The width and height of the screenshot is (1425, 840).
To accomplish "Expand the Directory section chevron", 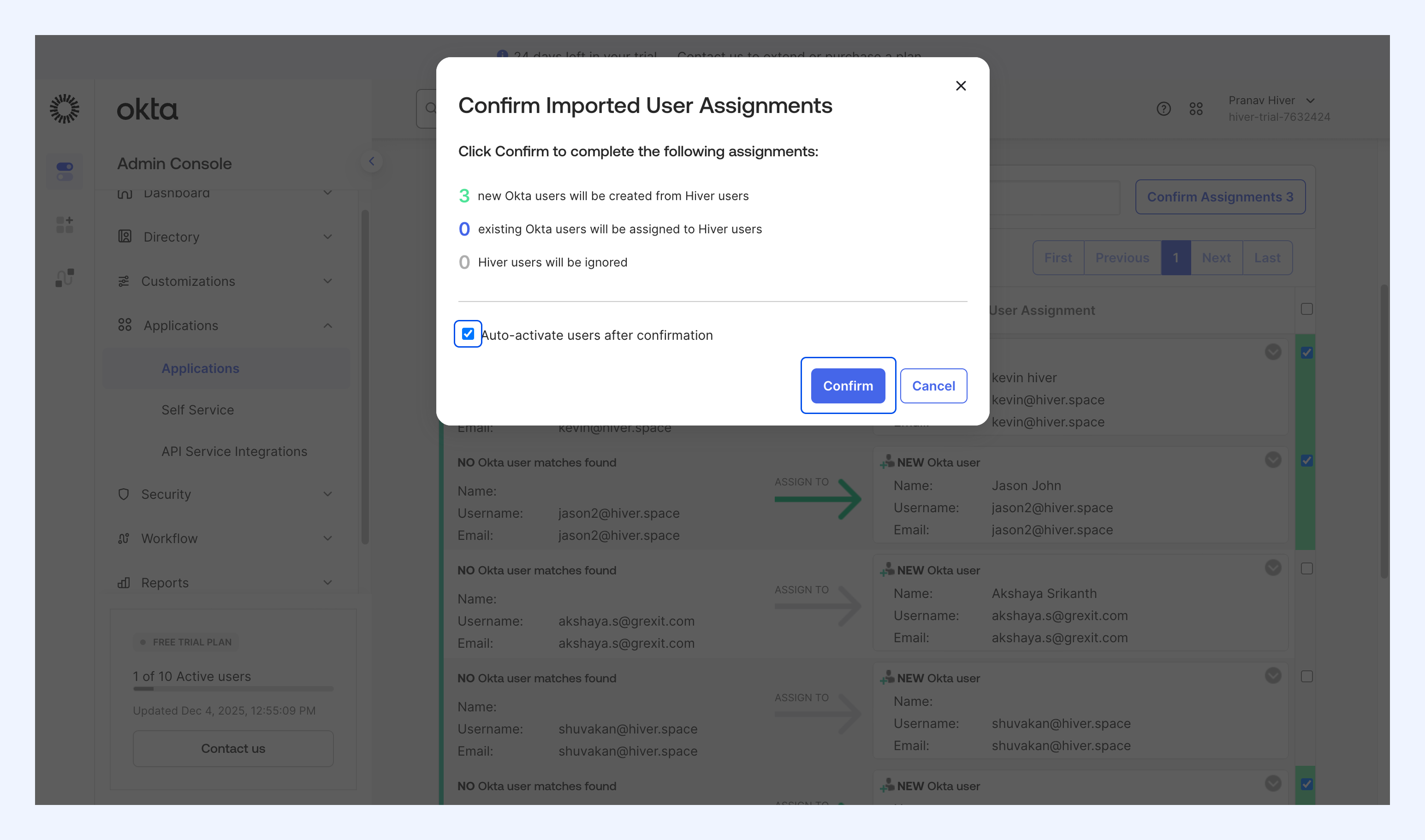I will [x=328, y=237].
